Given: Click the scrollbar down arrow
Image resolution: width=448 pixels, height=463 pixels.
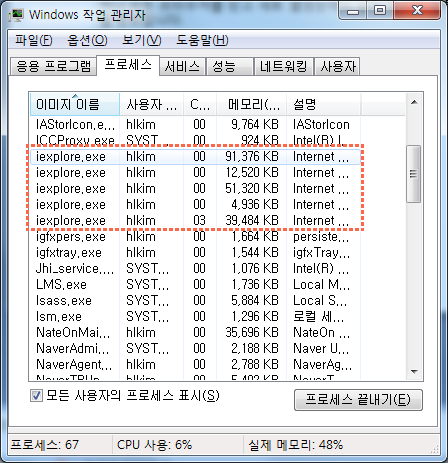Looking at the screenshot, I should [414, 371].
